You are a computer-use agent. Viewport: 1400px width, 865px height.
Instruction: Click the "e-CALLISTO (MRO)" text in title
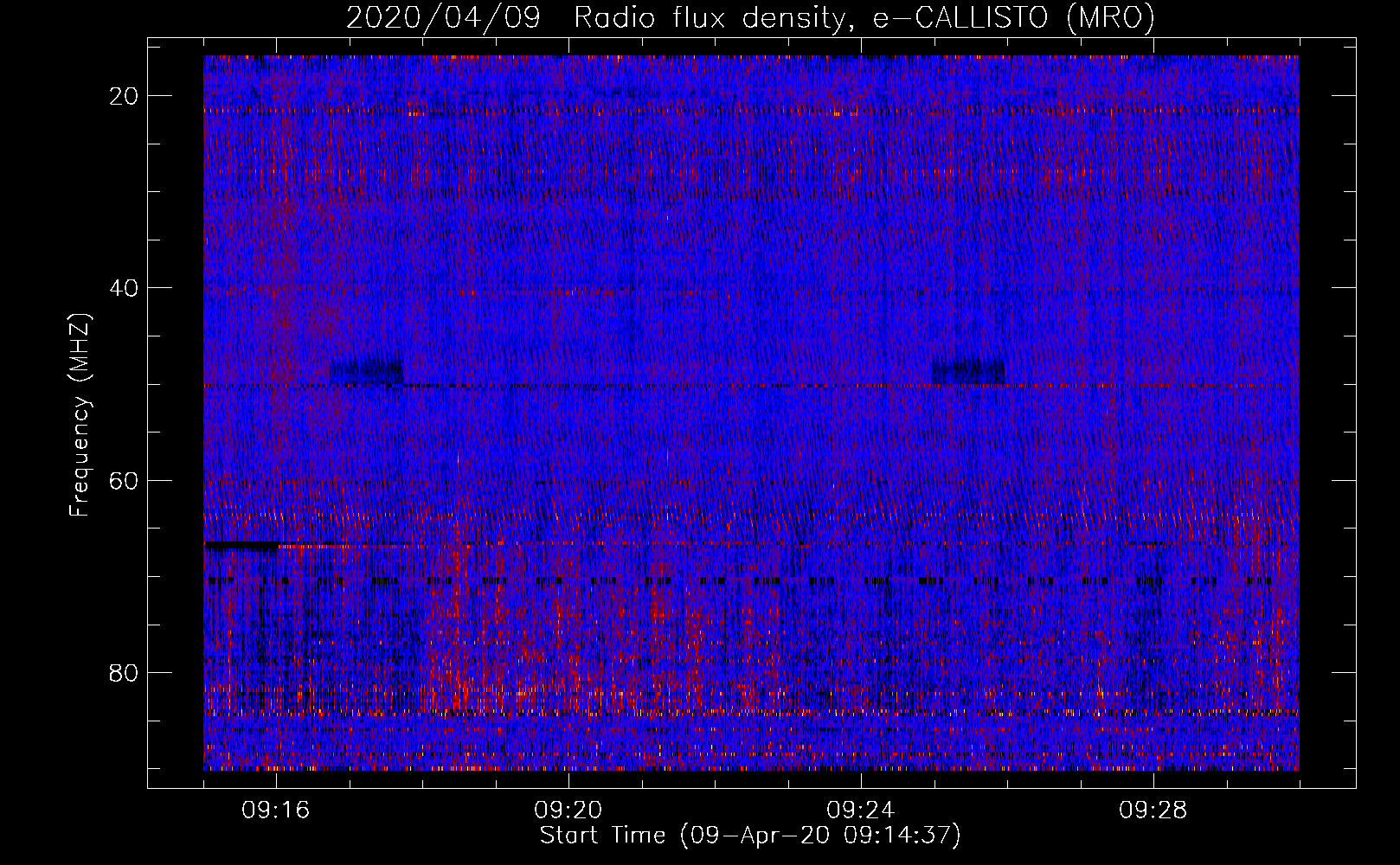pyautogui.click(x=1013, y=17)
